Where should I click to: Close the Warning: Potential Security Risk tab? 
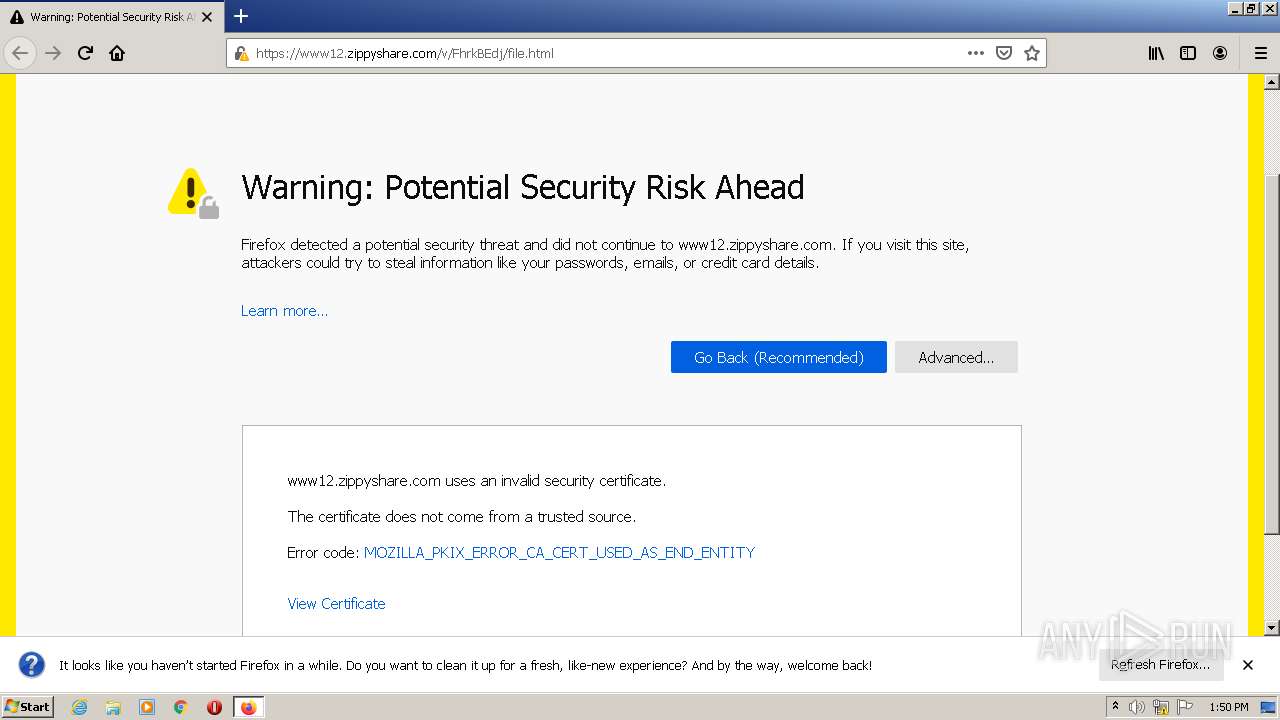[x=207, y=17]
